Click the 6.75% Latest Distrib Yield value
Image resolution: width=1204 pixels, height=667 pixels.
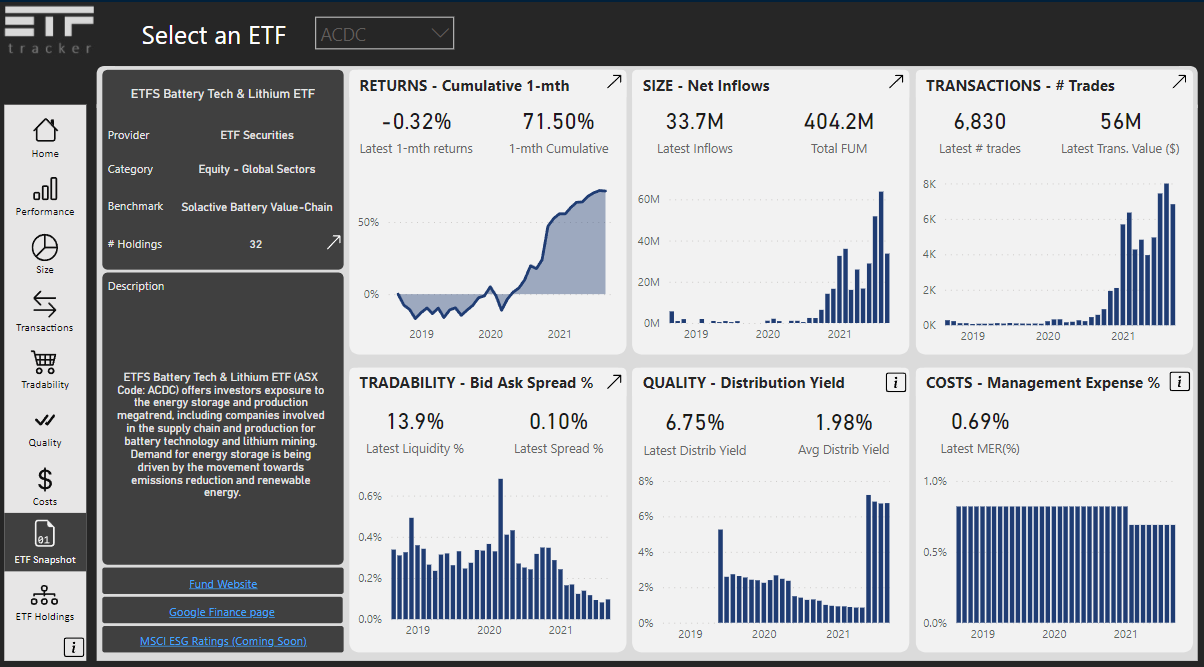tap(695, 422)
